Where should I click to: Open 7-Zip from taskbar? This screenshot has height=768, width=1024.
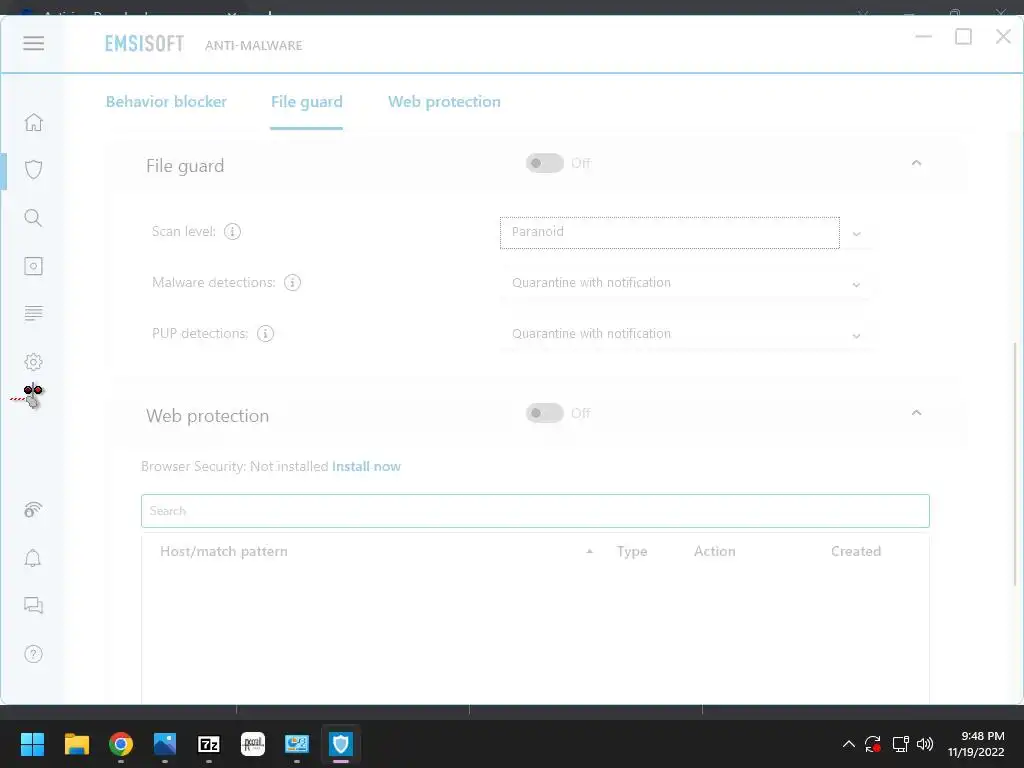(x=208, y=744)
